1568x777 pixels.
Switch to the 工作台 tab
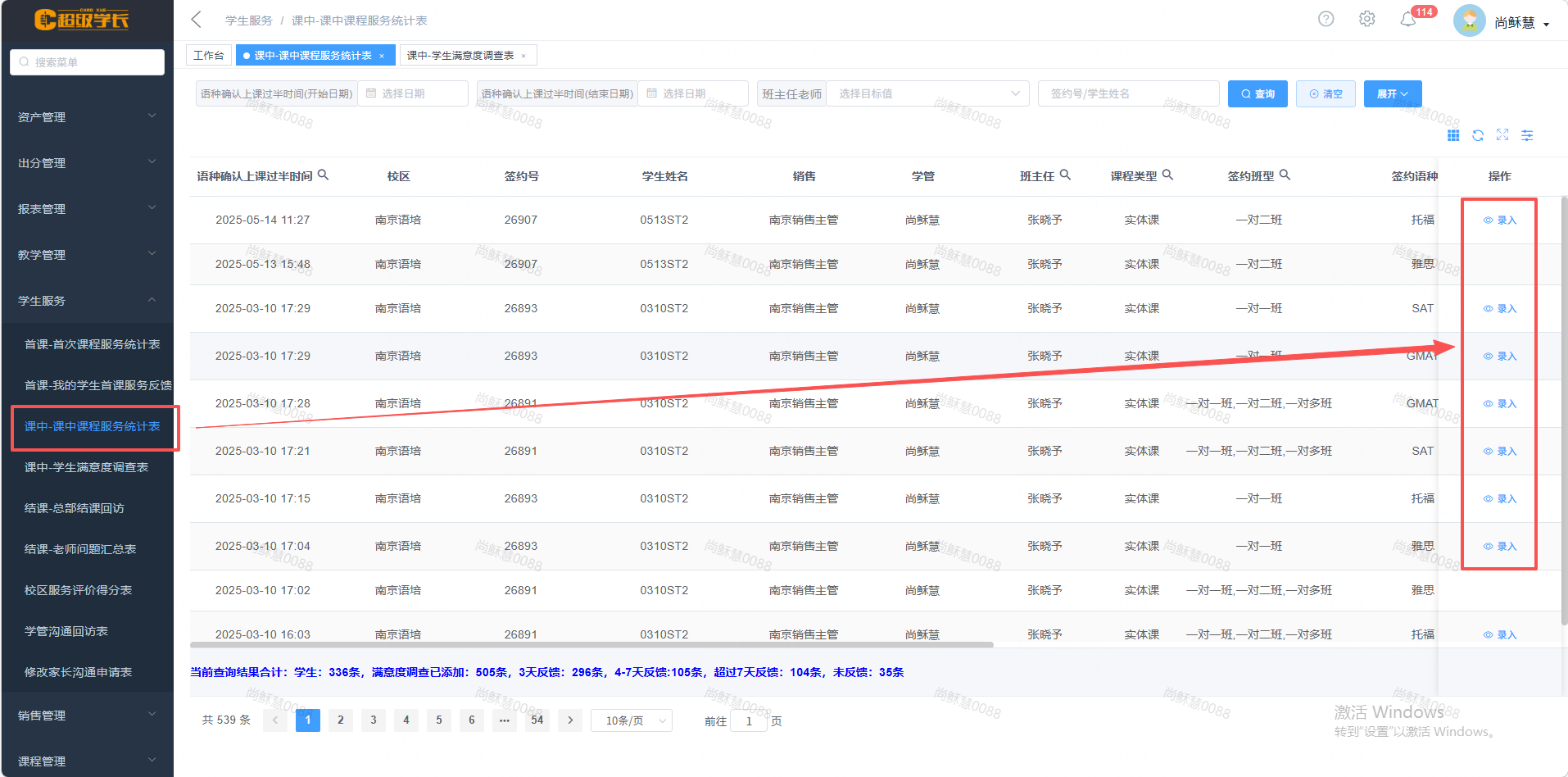209,55
